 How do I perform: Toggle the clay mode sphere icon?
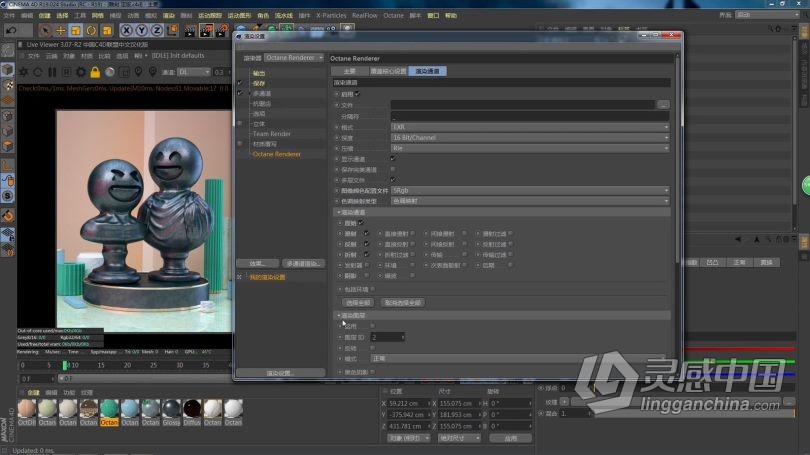tap(110, 72)
